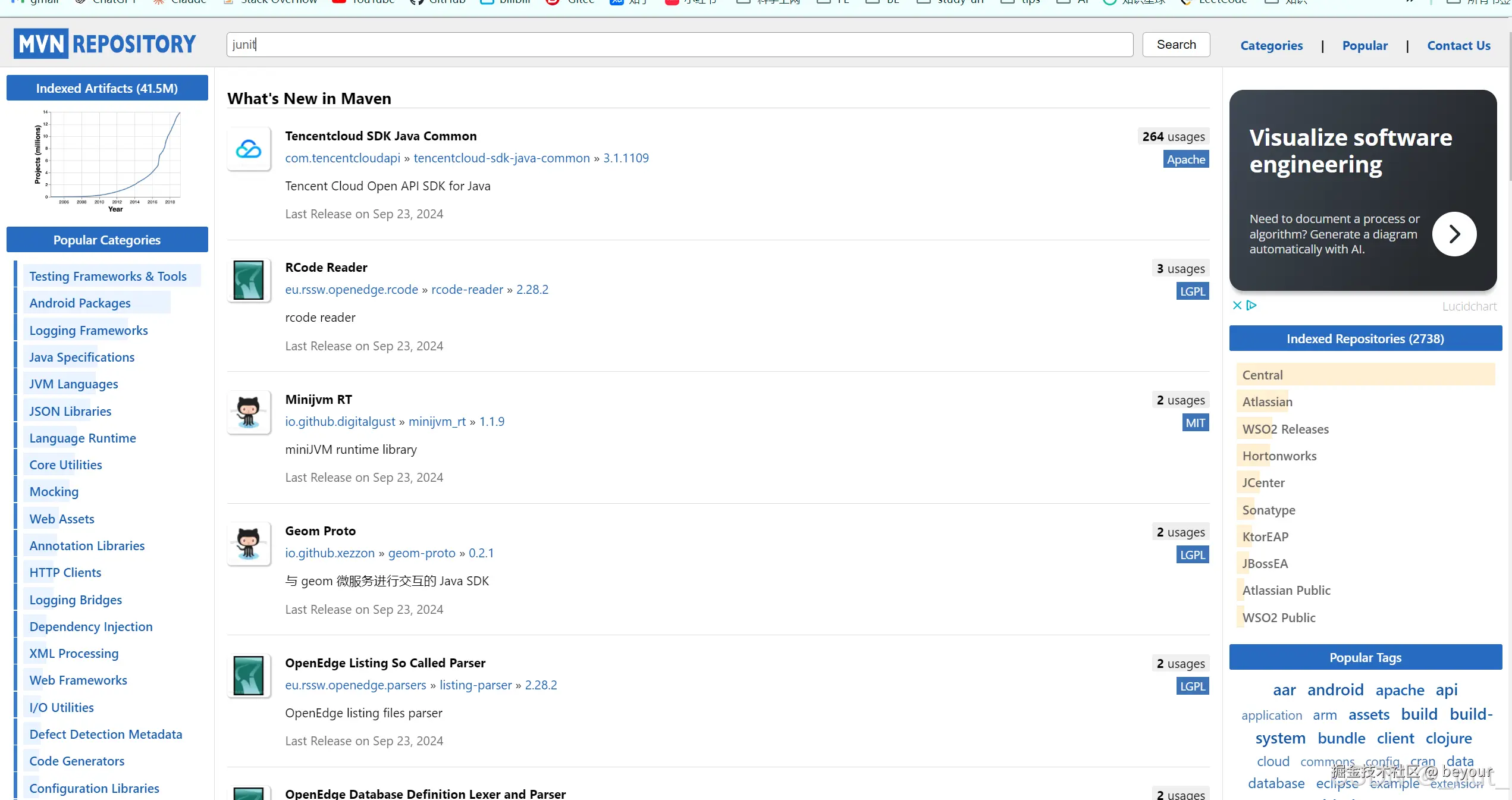1512x800 pixels.
Task: Click the Minijvm RT GitHub octocat icon
Action: (249, 412)
